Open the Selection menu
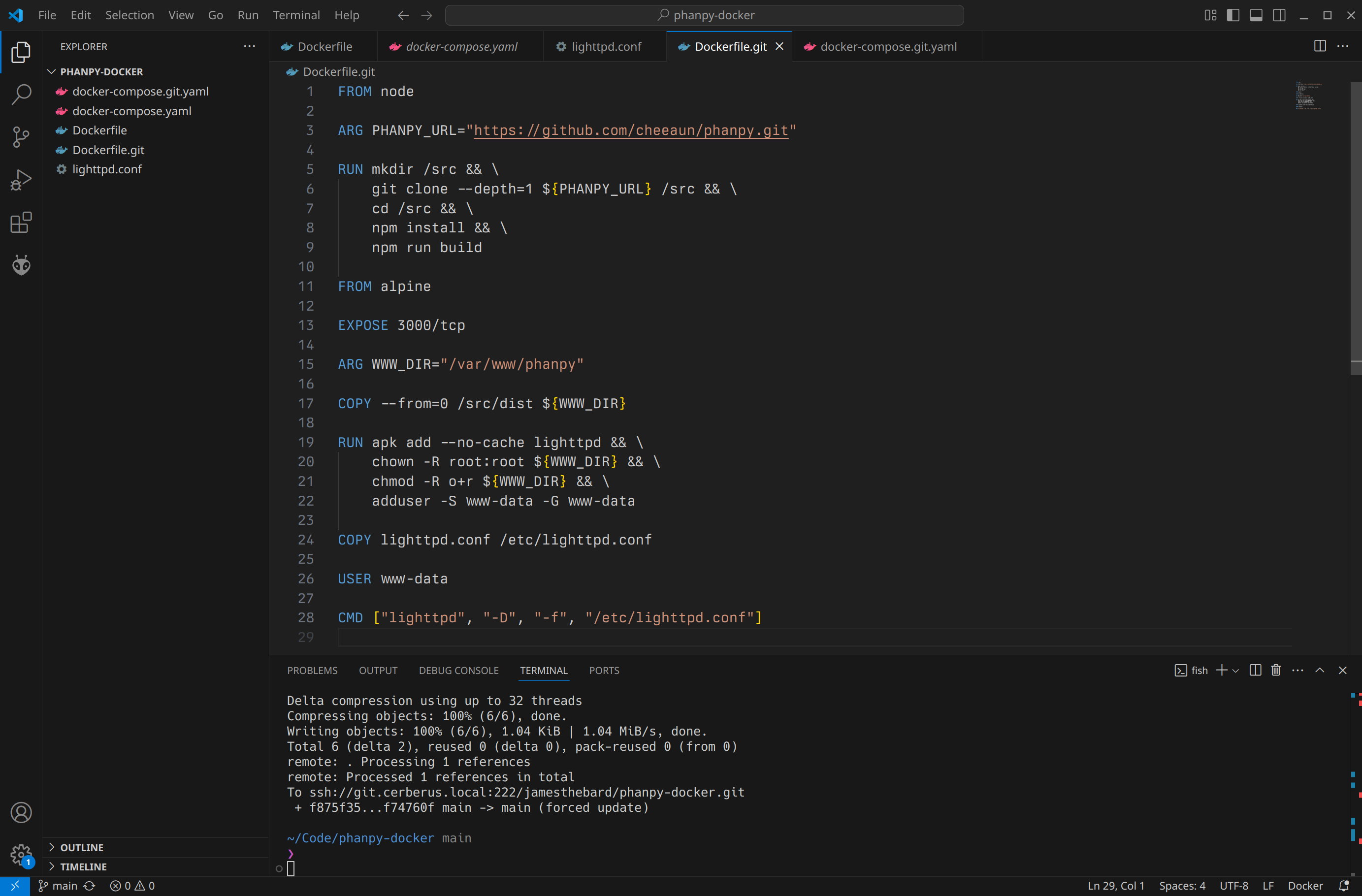1362x896 pixels. point(130,15)
